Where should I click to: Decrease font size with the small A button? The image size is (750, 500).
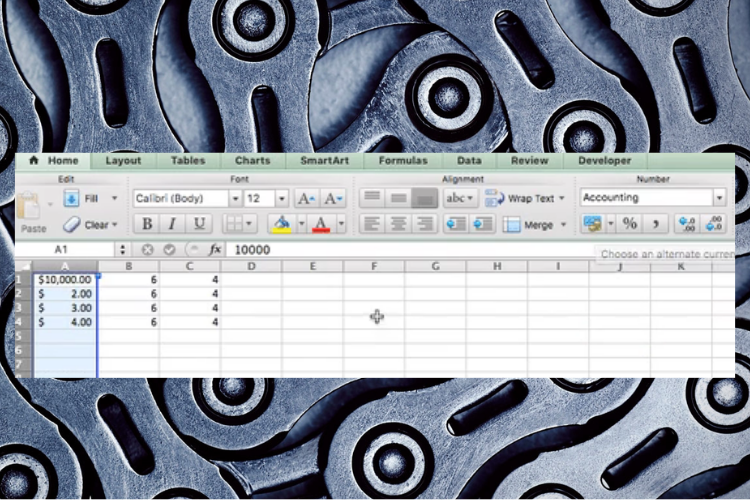[332, 198]
